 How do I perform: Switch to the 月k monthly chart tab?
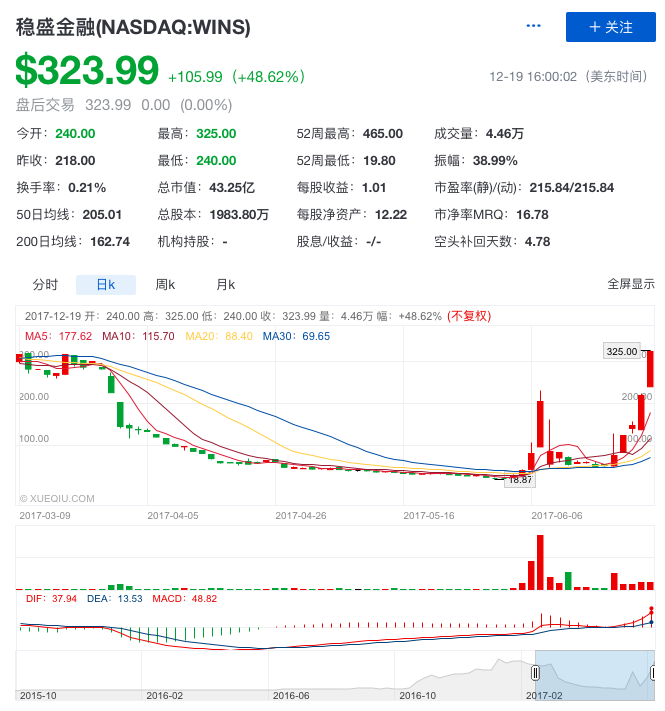coord(225,285)
